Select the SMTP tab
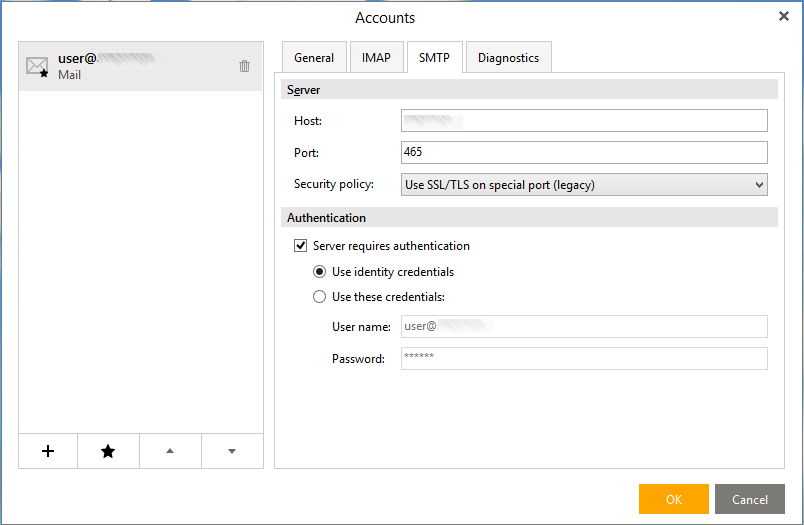 point(434,58)
